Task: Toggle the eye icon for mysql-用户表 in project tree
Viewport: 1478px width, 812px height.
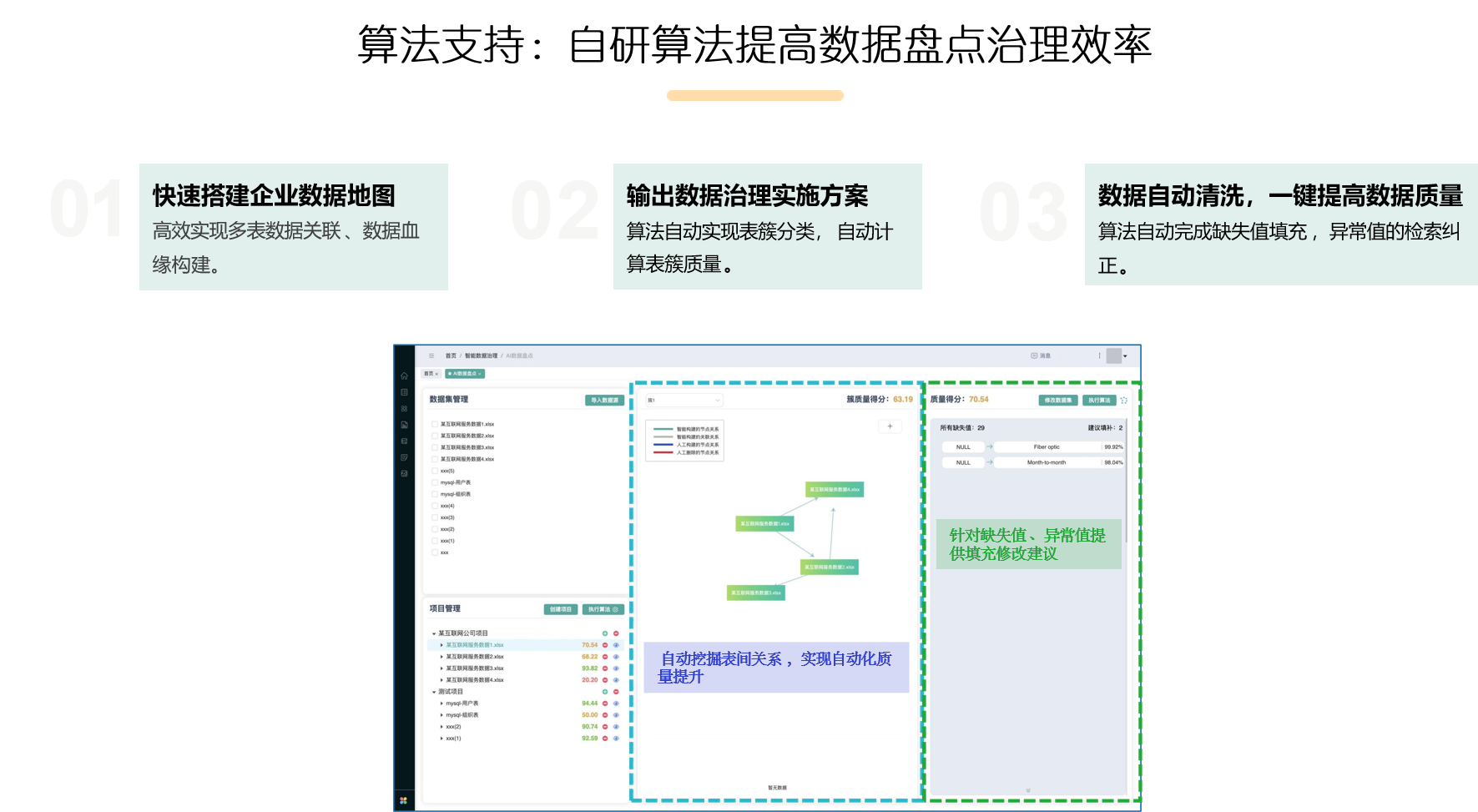Action: (616, 704)
